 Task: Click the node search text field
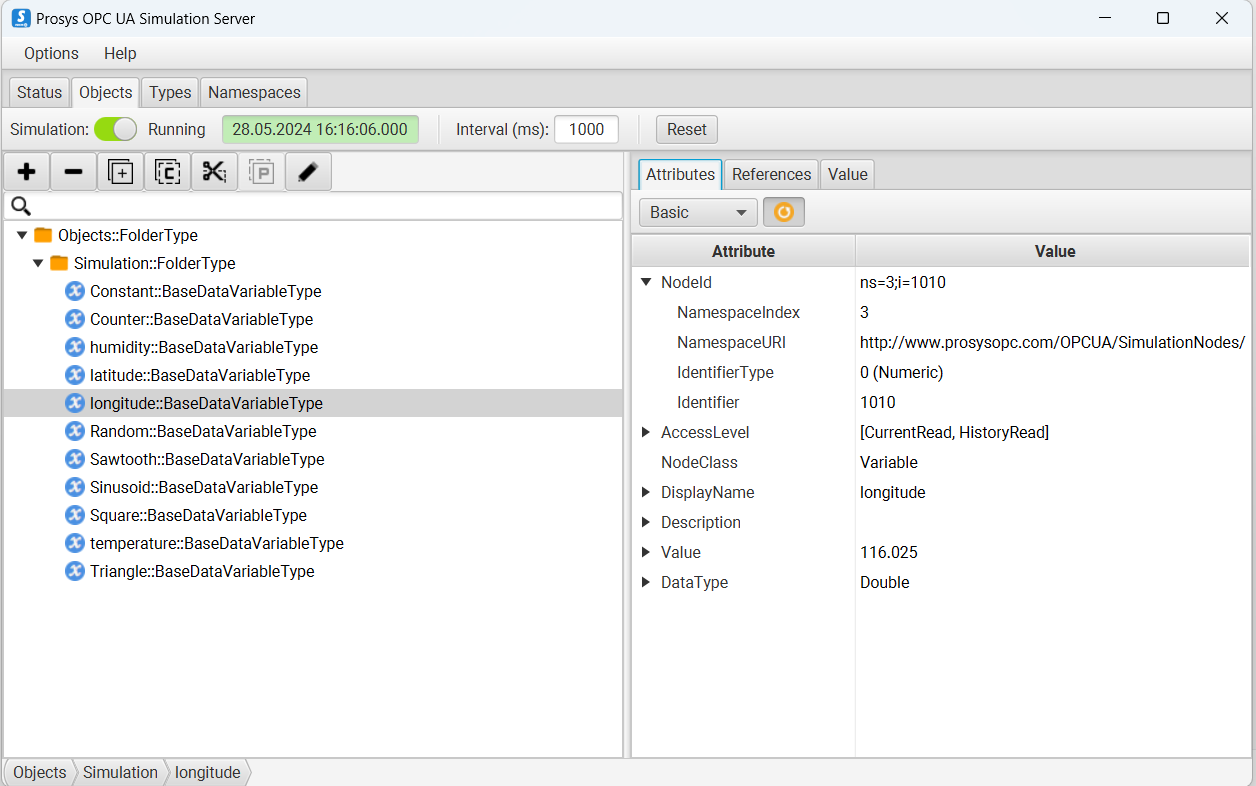(x=314, y=206)
